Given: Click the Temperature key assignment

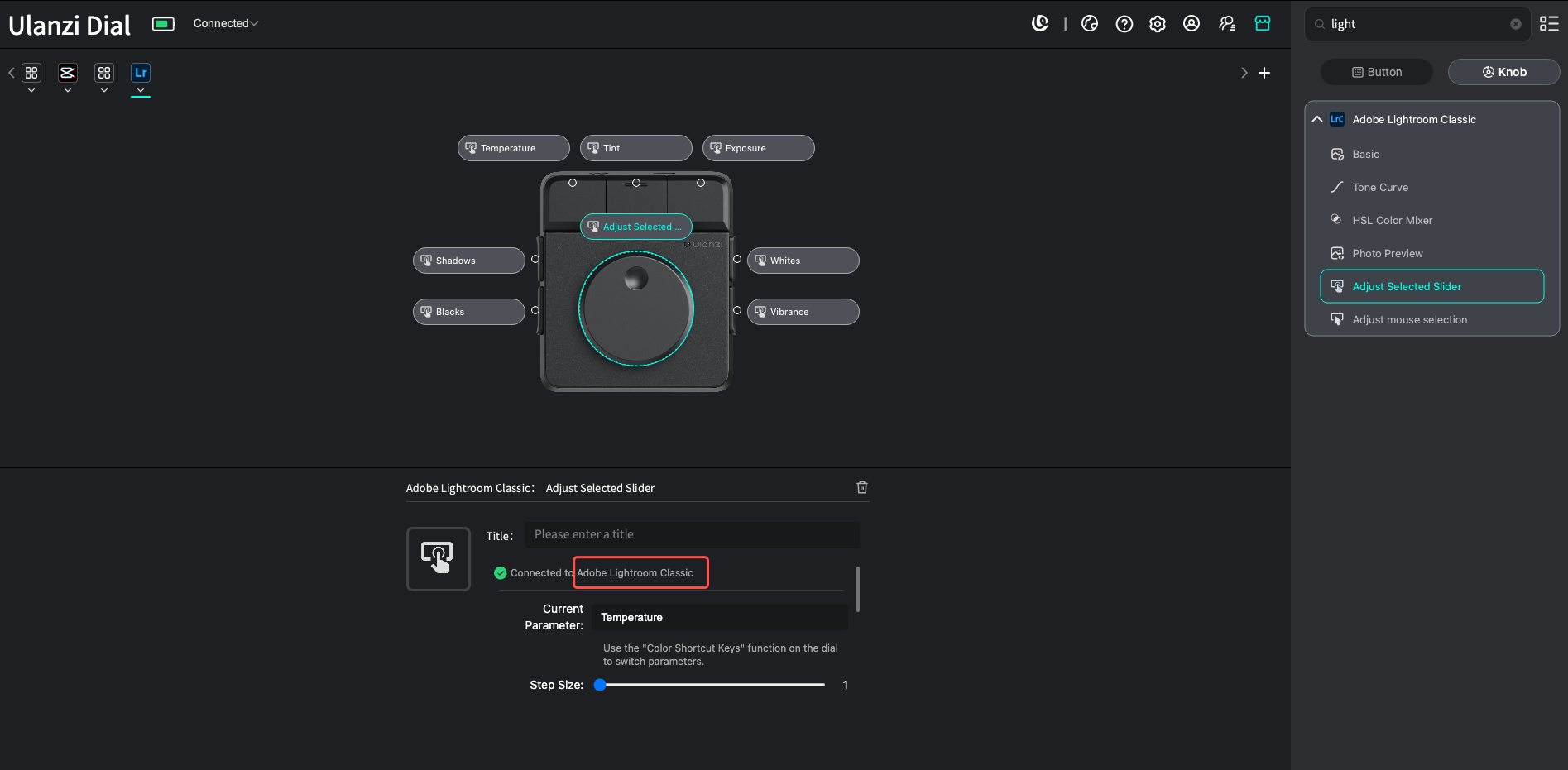Looking at the screenshot, I should tap(514, 148).
